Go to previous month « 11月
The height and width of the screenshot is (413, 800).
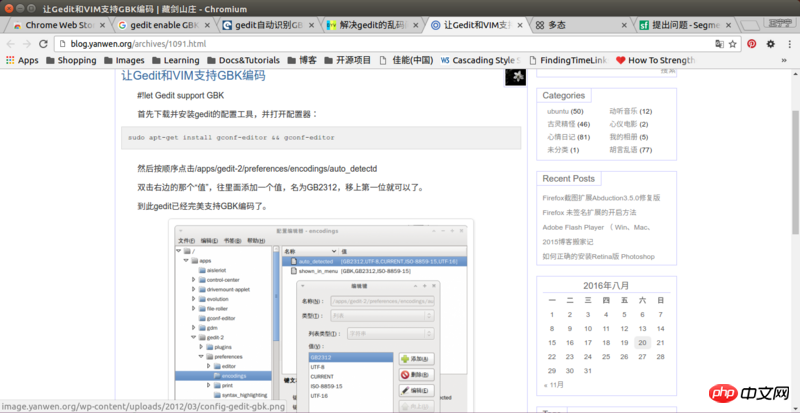(x=554, y=385)
